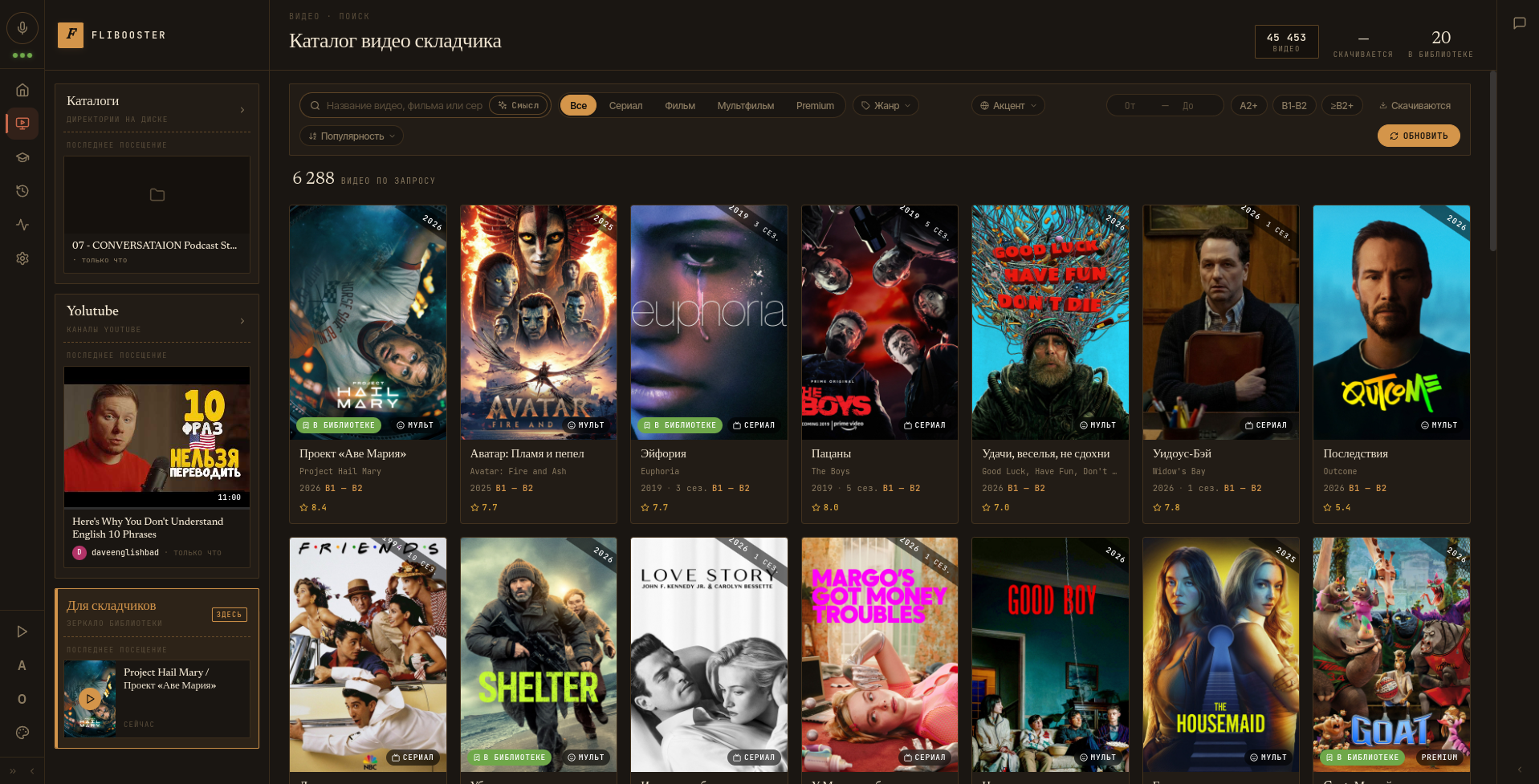Toggle the A2+ level filter
Viewport: 1539px width, 784px height.
[1248, 106]
